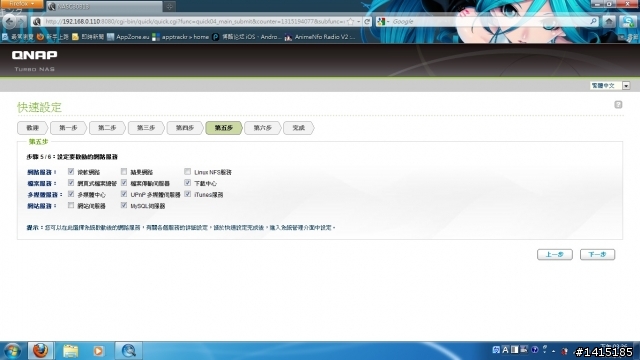This screenshot has height=360, width=640.
Task: Click the Next (下一步) button
Action: coord(597,254)
